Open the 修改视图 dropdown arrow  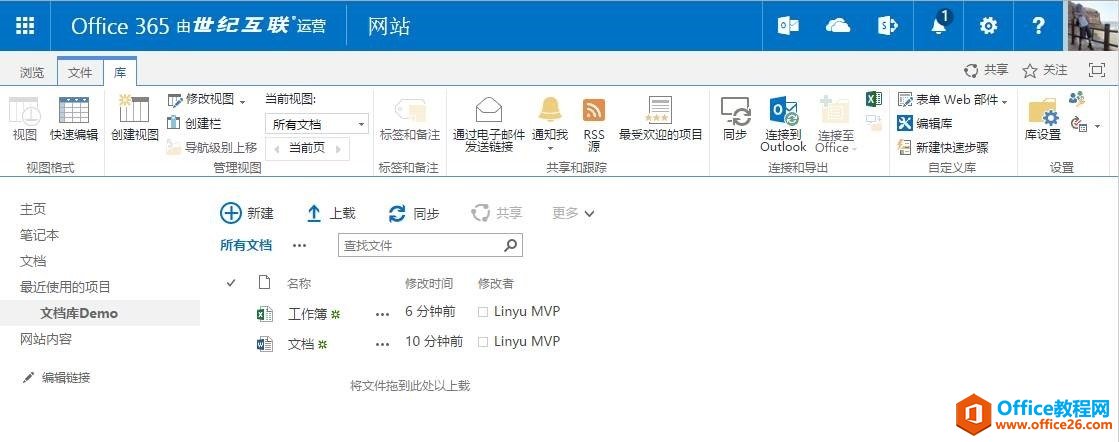[x=242, y=102]
